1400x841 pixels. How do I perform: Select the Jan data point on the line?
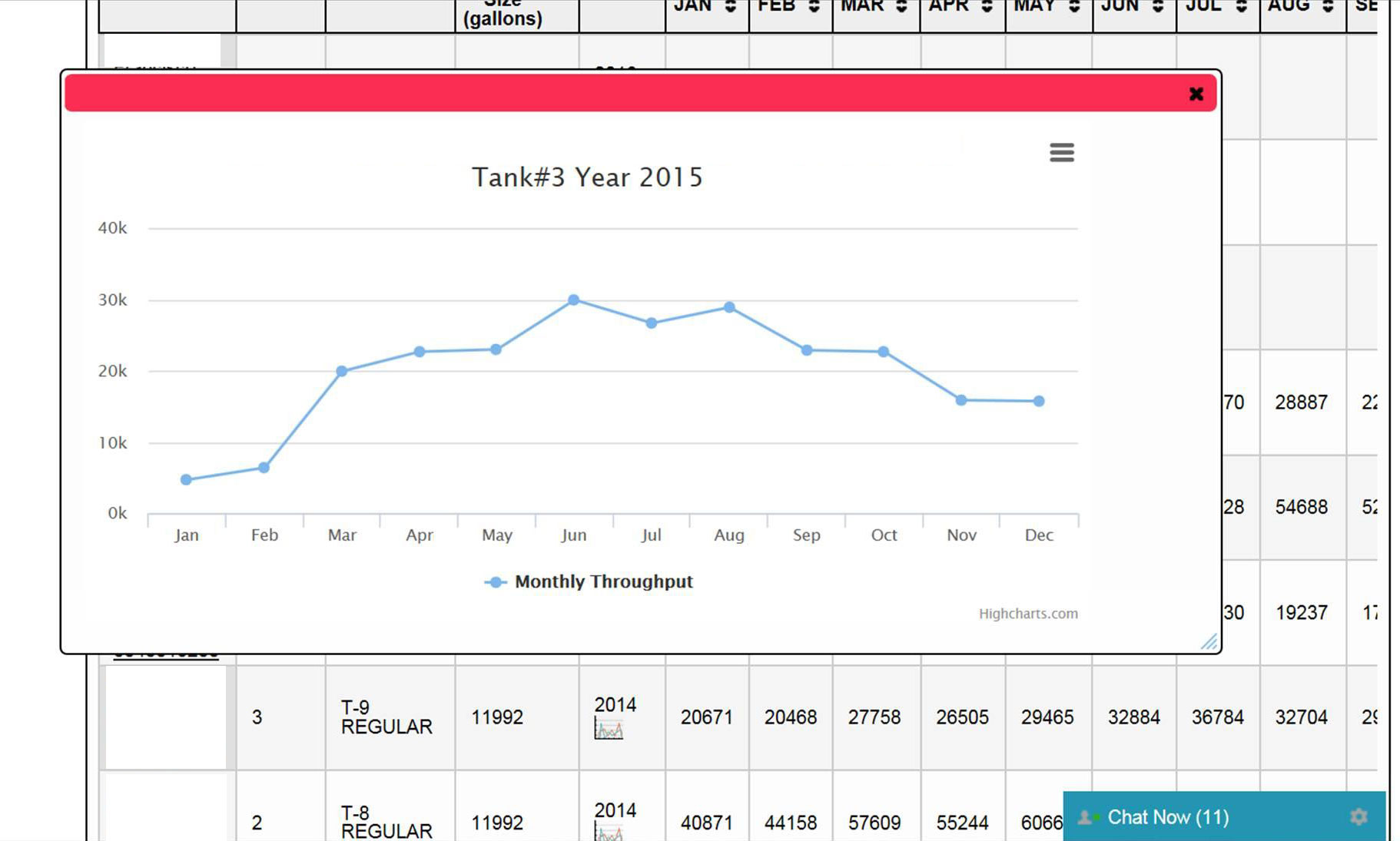(186, 479)
